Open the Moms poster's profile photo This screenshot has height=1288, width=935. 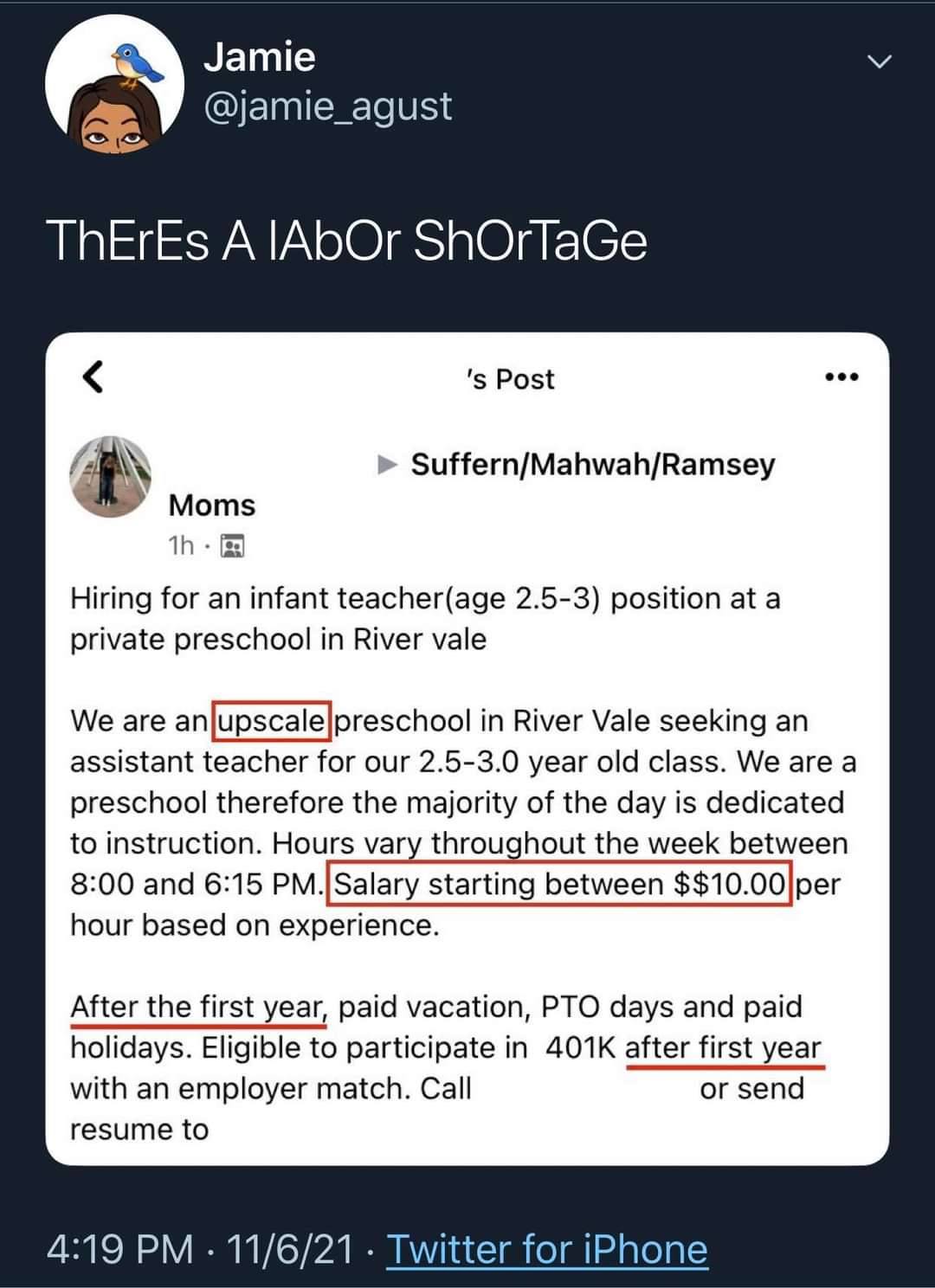[x=110, y=477]
